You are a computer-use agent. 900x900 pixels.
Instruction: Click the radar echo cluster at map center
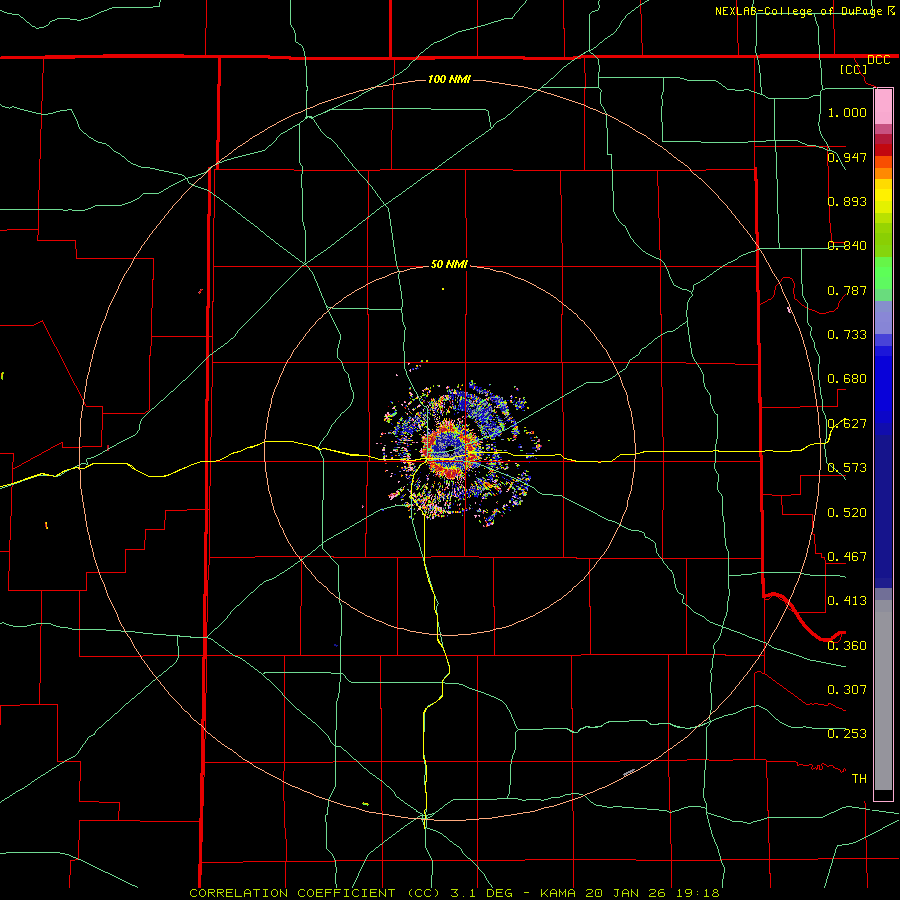pos(459,453)
